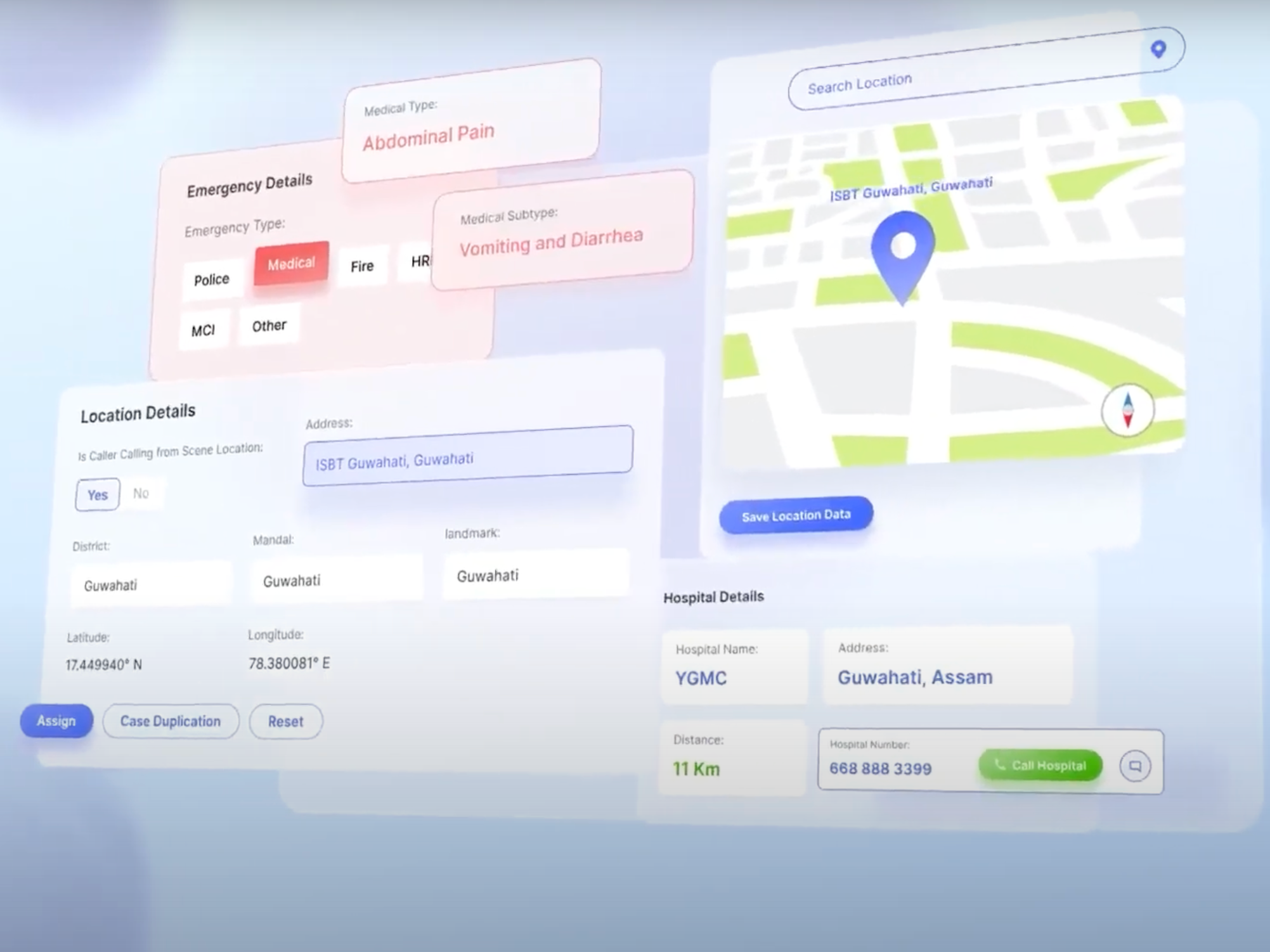Click the distance value 11 Km
The width and height of the screenshot is (1270, 952).
(696, 769)
